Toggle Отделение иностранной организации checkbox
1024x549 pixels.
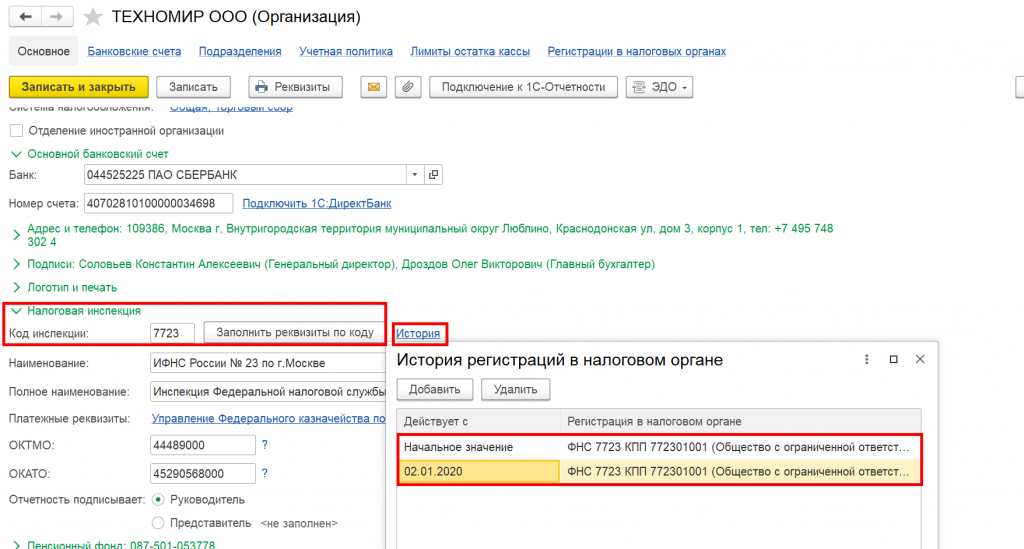(x=16, y=131)
